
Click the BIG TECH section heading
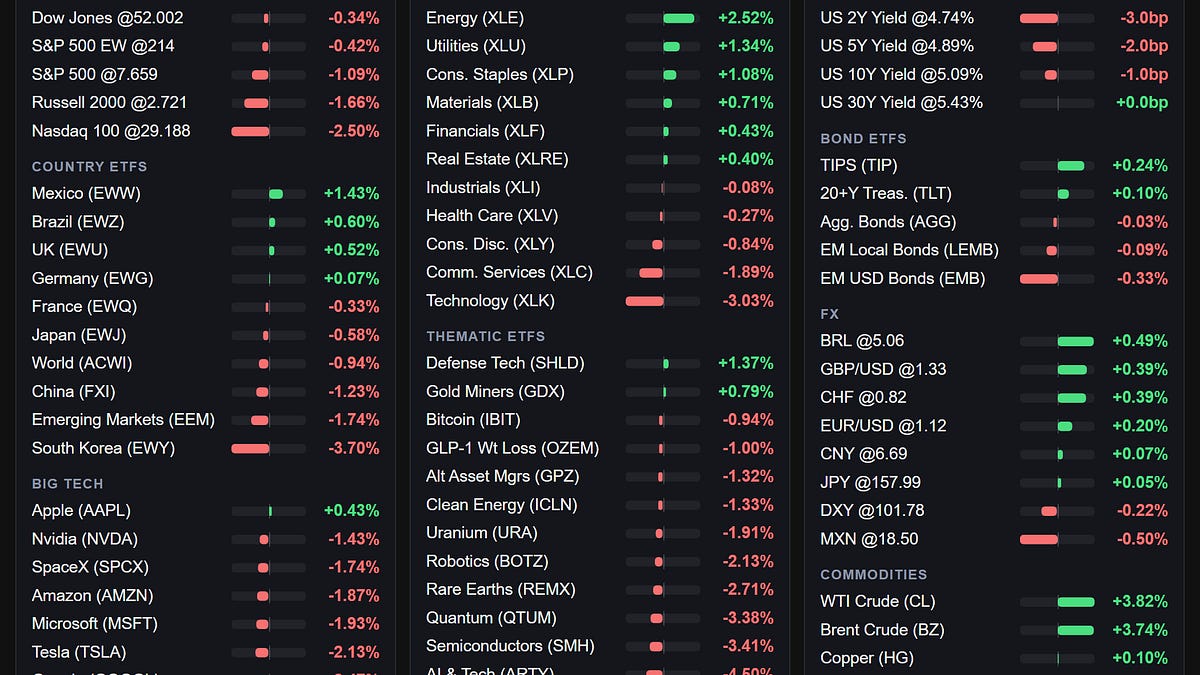point(67,484)
